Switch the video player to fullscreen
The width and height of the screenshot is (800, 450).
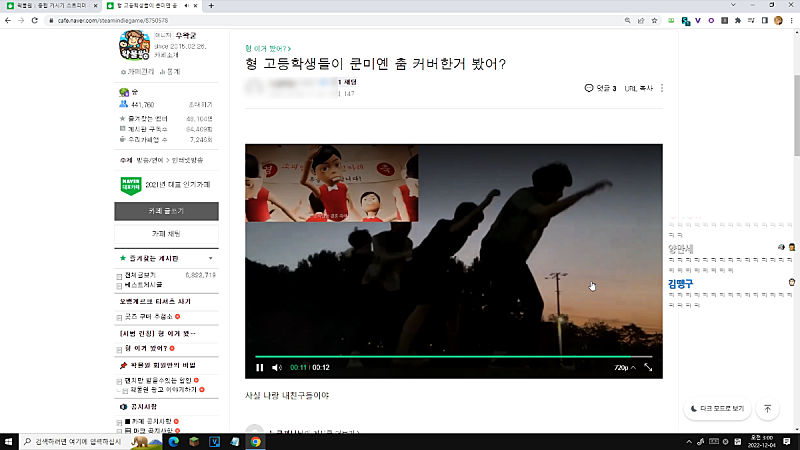click(x=648, y=367)
